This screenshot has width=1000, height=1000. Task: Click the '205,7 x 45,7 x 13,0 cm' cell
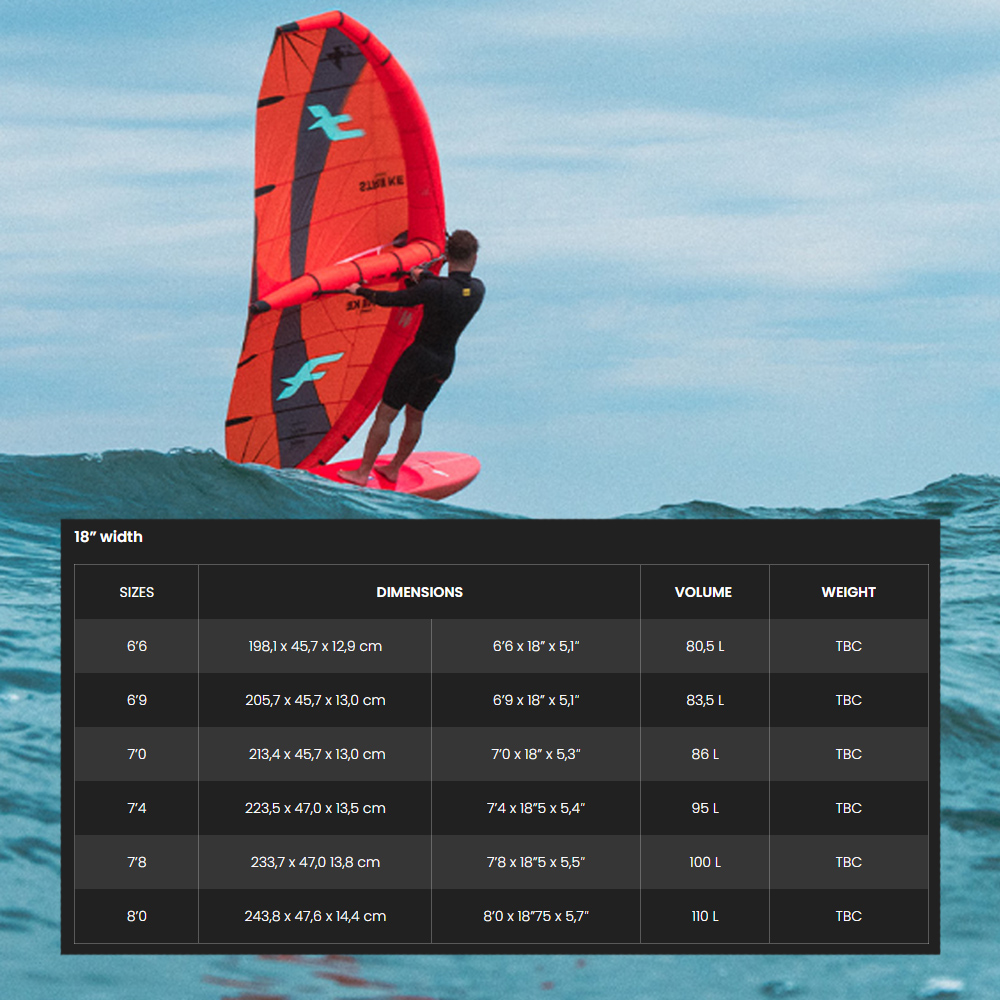[315, 700]
